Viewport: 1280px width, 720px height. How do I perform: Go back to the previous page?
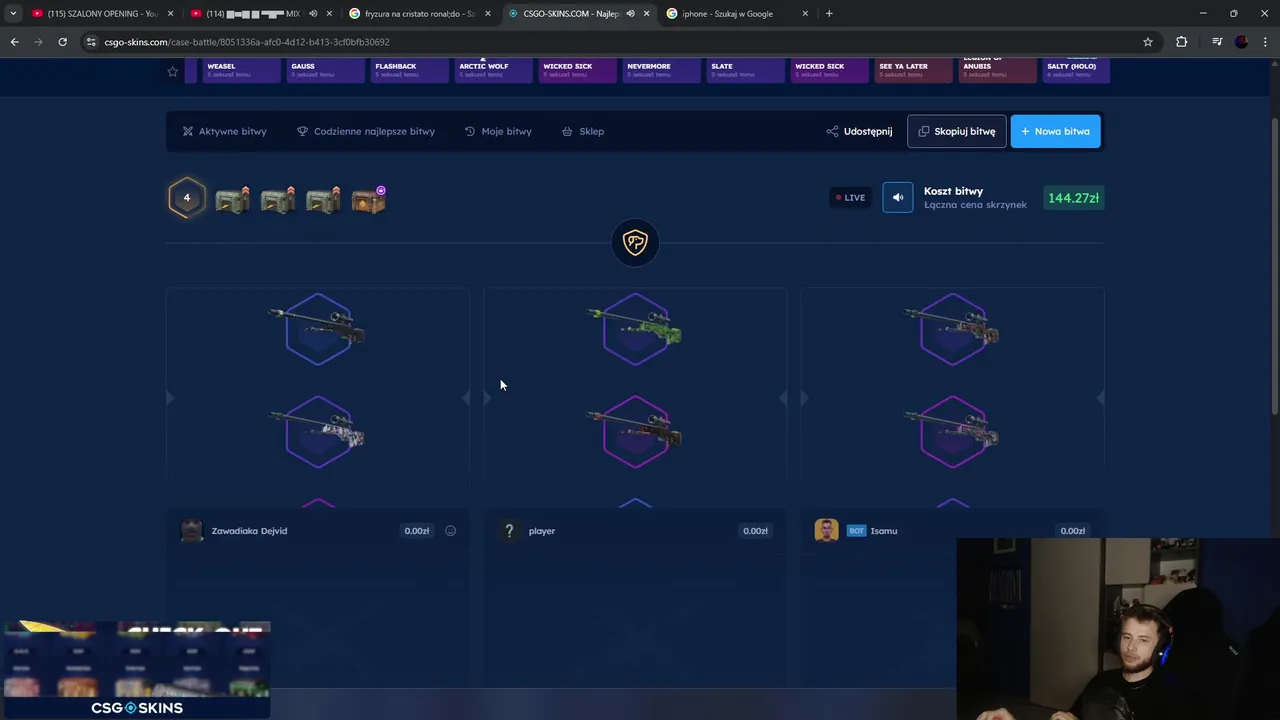(14, 42)
